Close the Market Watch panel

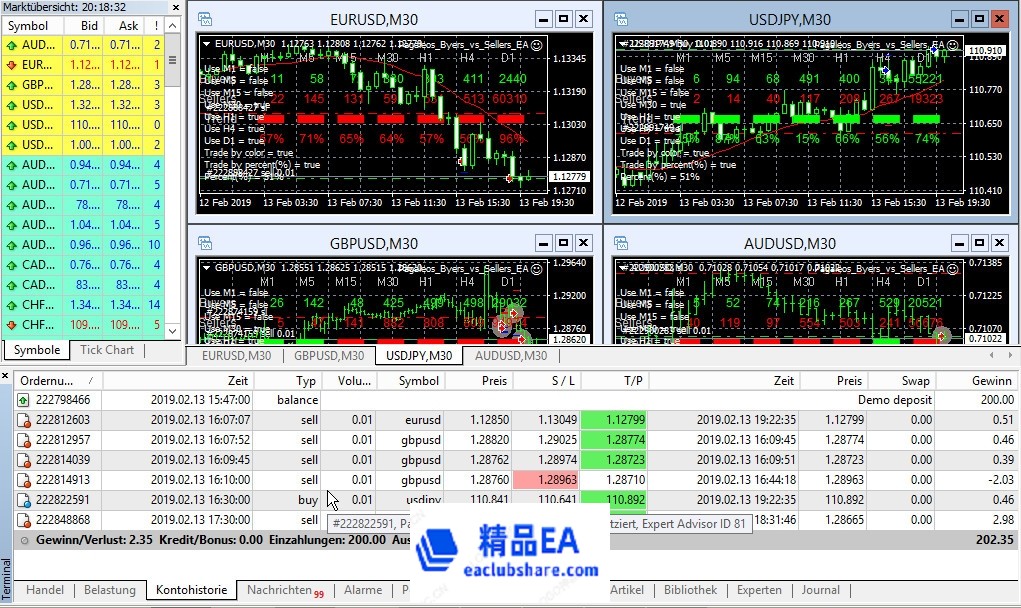point(176,7)
